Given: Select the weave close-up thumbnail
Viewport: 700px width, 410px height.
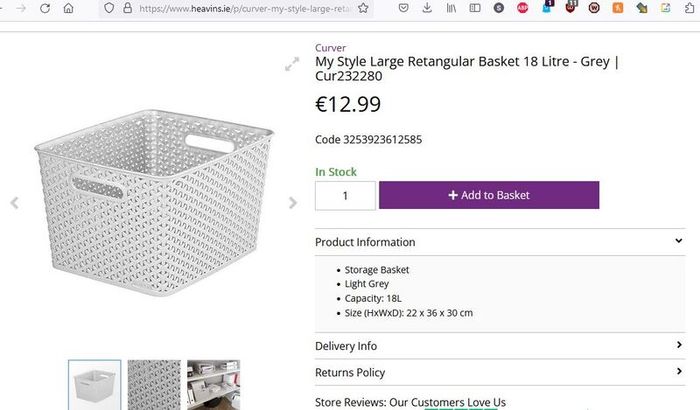Looking at the screenshot, I should point(154,385).
